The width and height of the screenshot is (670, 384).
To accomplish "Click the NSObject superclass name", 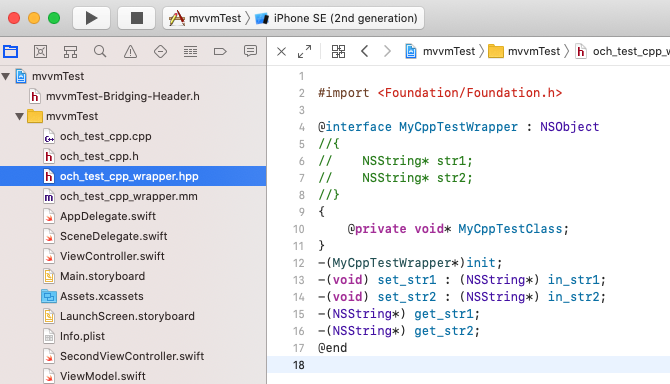I will tap(570, 127).
